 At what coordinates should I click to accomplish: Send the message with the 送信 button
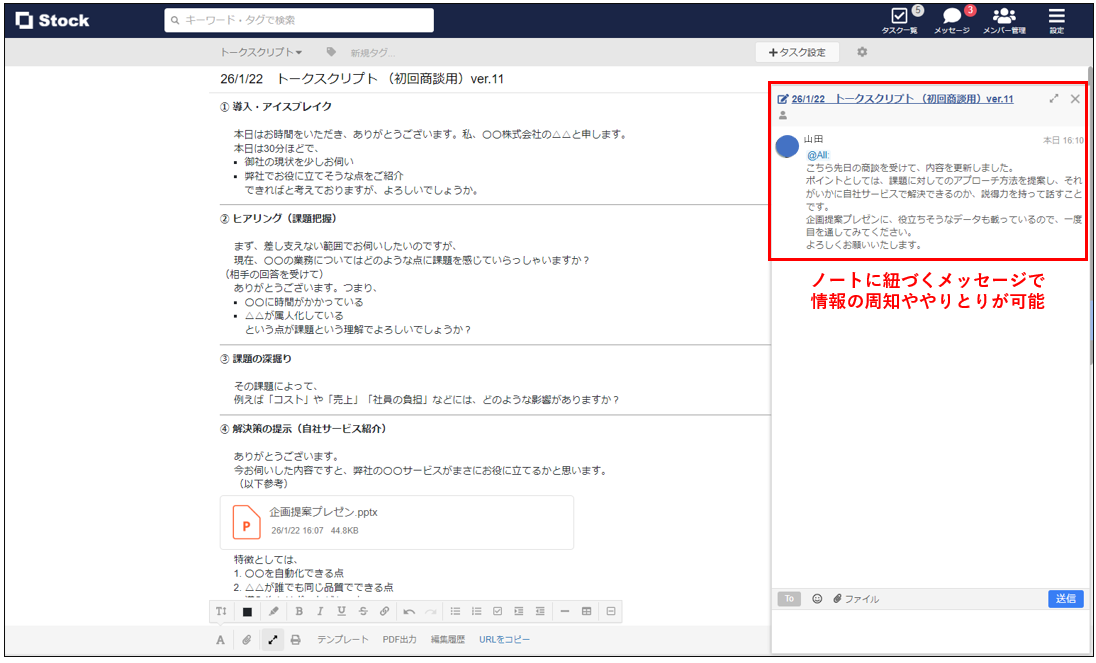(1065, 598)
